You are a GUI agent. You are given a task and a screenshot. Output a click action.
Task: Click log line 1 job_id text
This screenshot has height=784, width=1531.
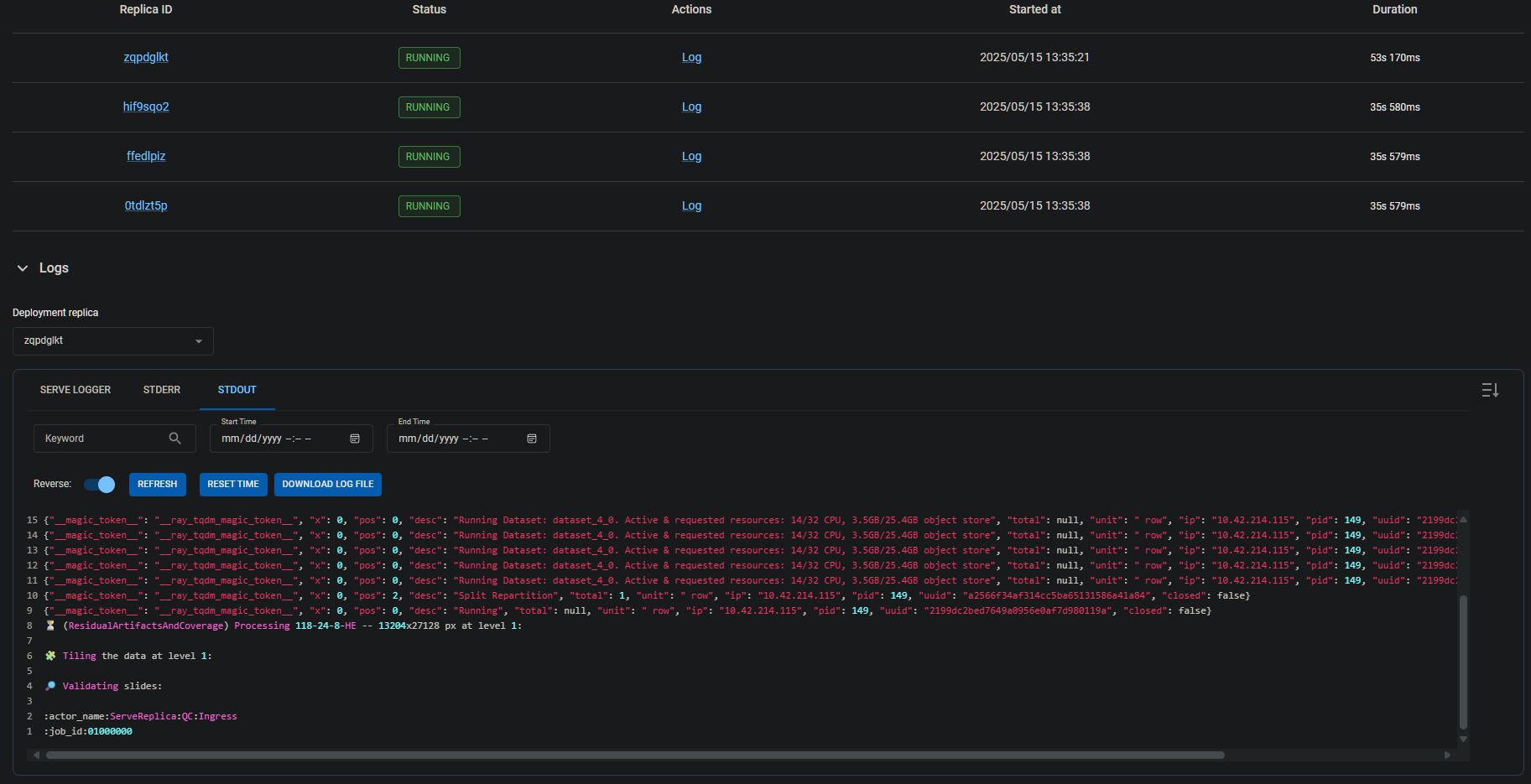tap(88, 731)
